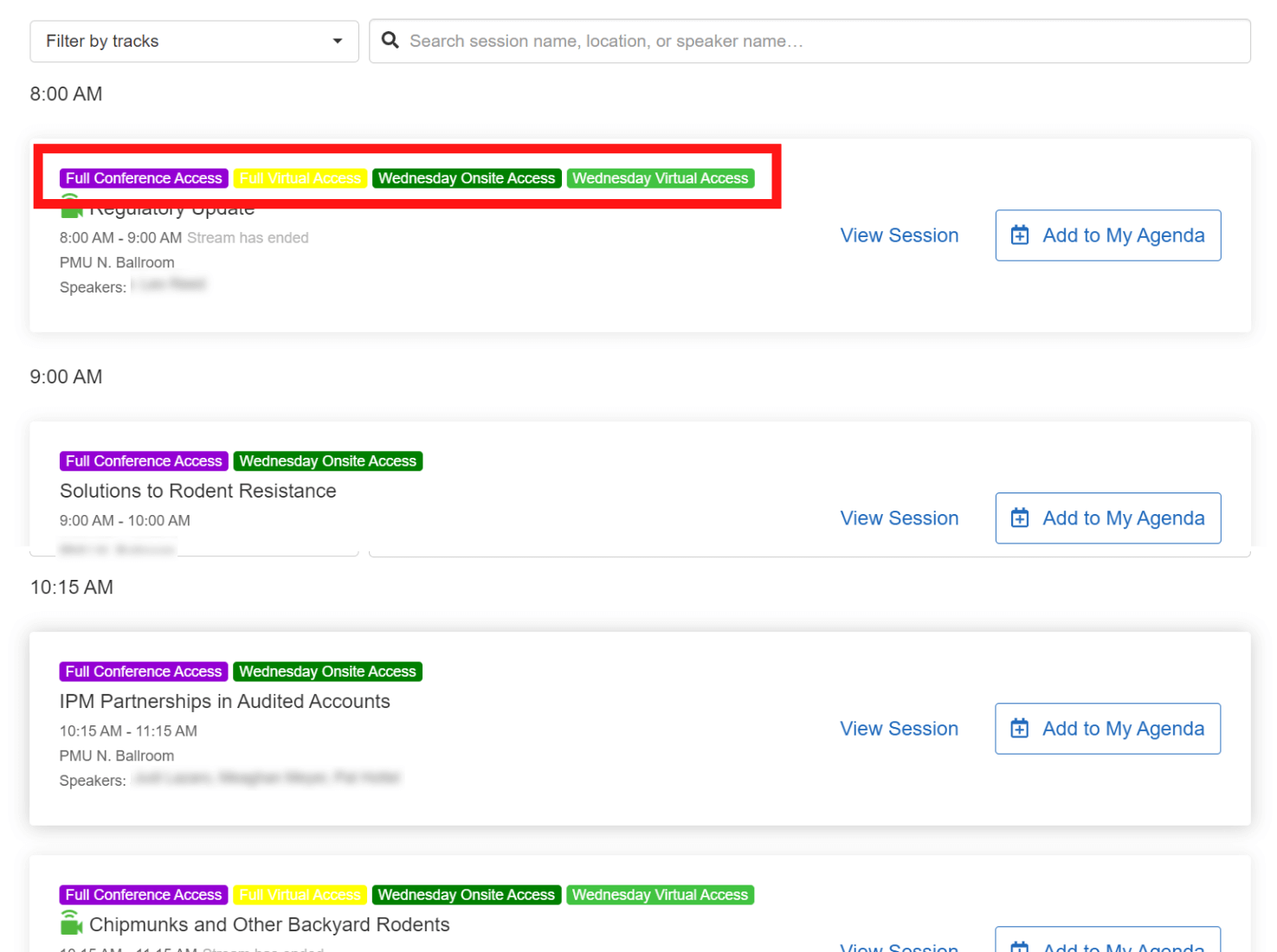Click purple Full Conference Access tag, first session
This screenshot has height=952, width=1277.
144,178
